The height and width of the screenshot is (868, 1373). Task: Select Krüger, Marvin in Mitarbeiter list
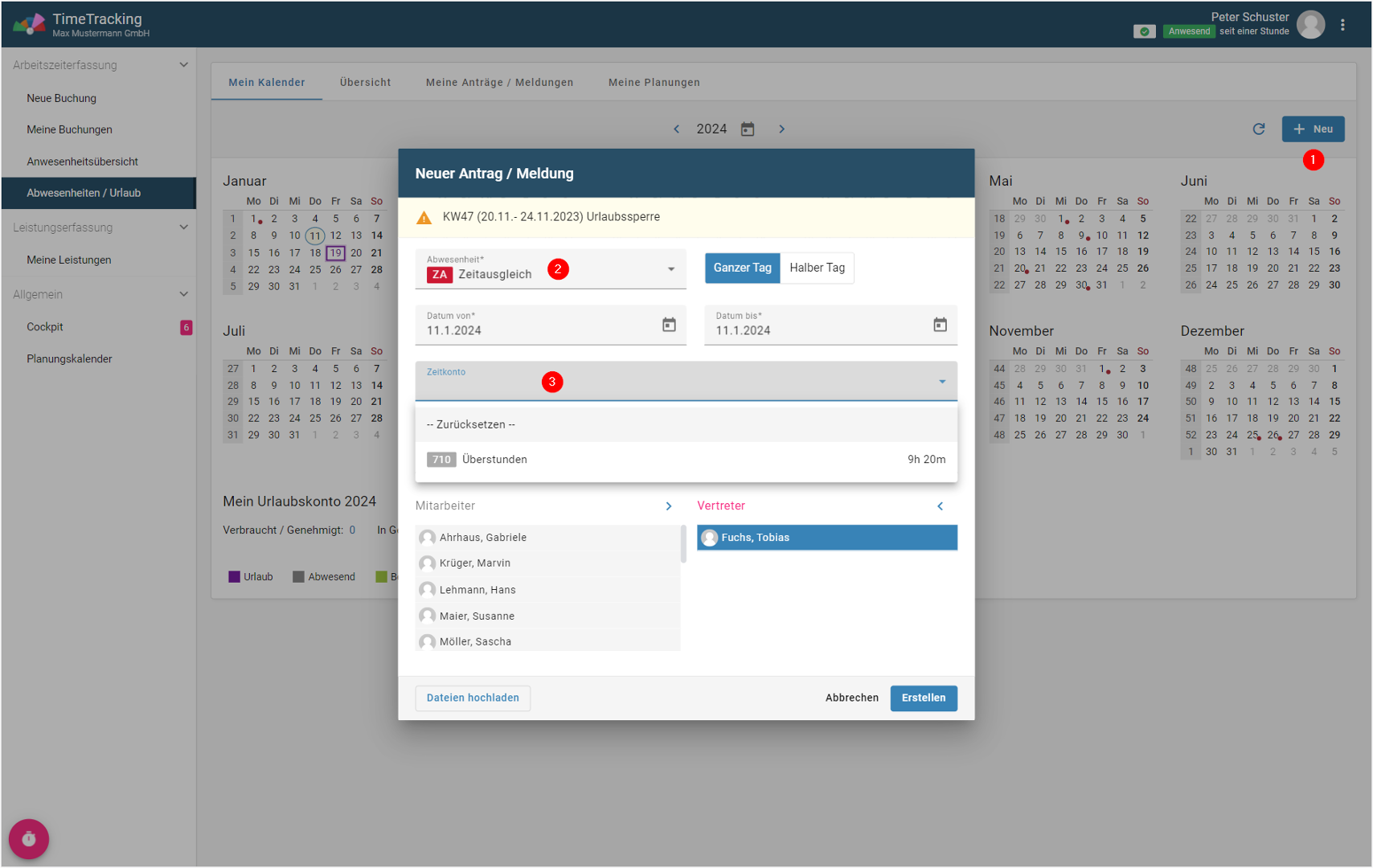click(x=474, y=563)
